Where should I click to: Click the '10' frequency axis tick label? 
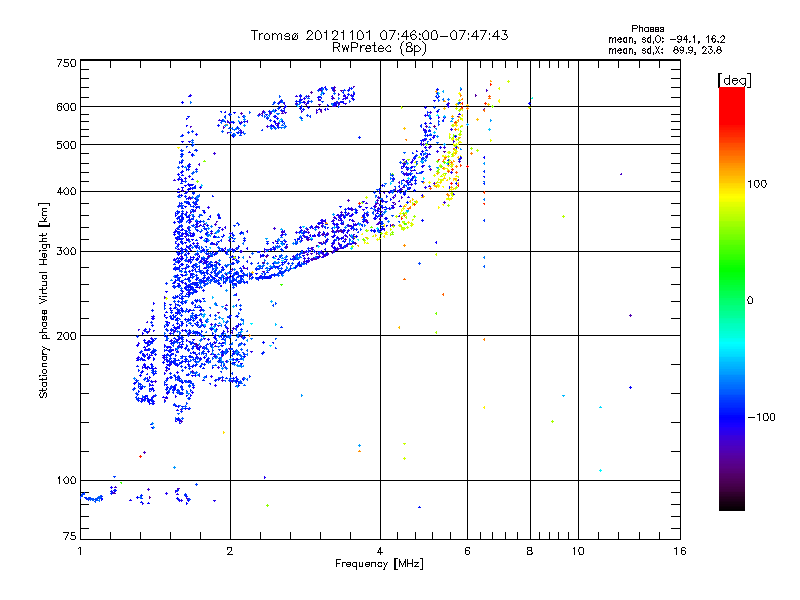click(x=578, y=551)
